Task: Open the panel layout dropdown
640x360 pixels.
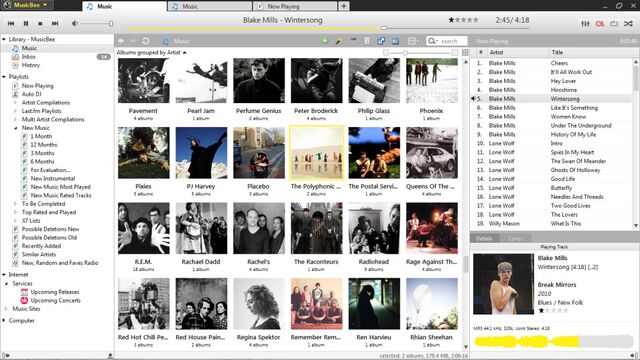Action: click(x=413, y=41)
